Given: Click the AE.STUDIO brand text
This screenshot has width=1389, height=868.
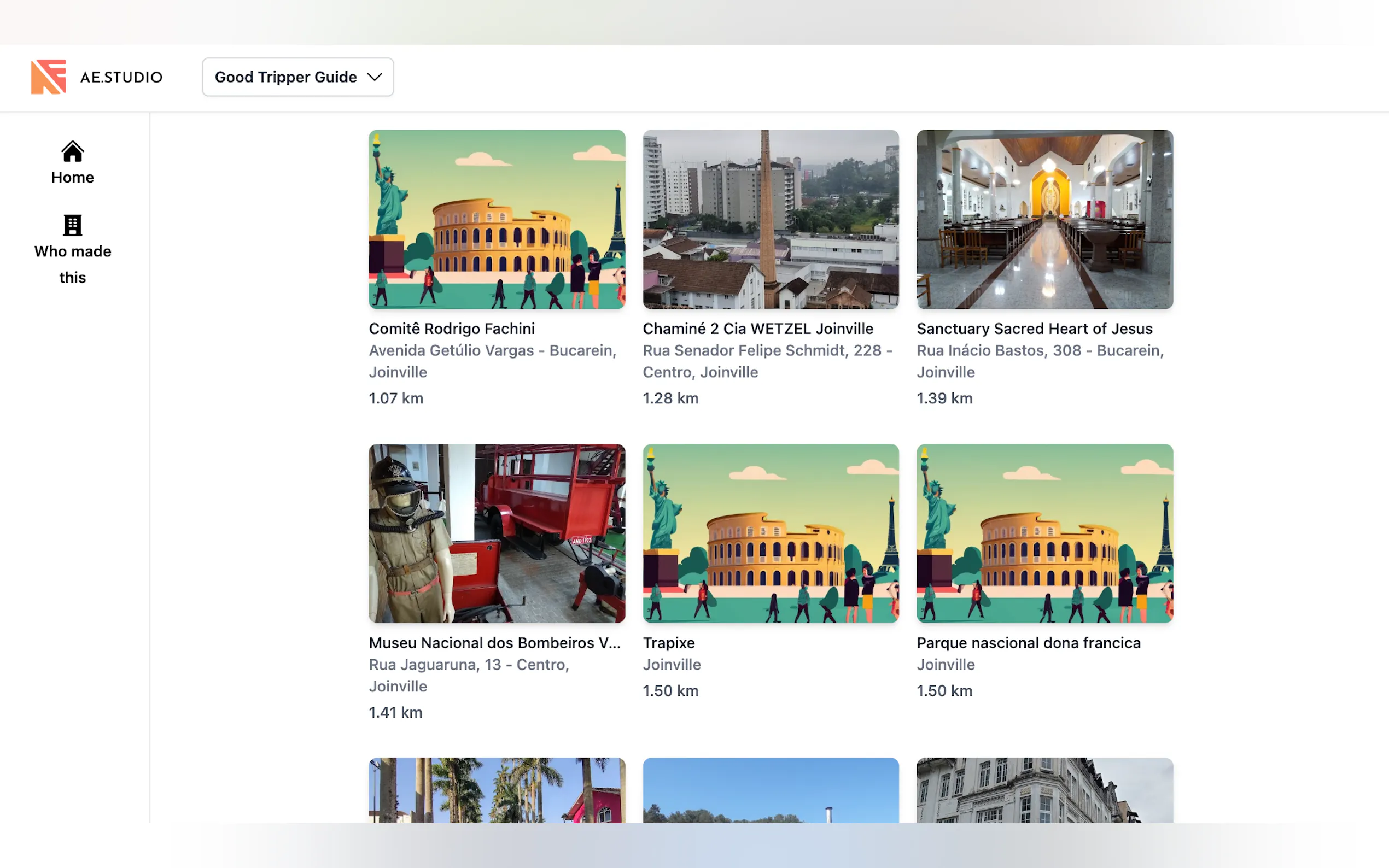Looking at the screenshot, I should pos(121,77).
